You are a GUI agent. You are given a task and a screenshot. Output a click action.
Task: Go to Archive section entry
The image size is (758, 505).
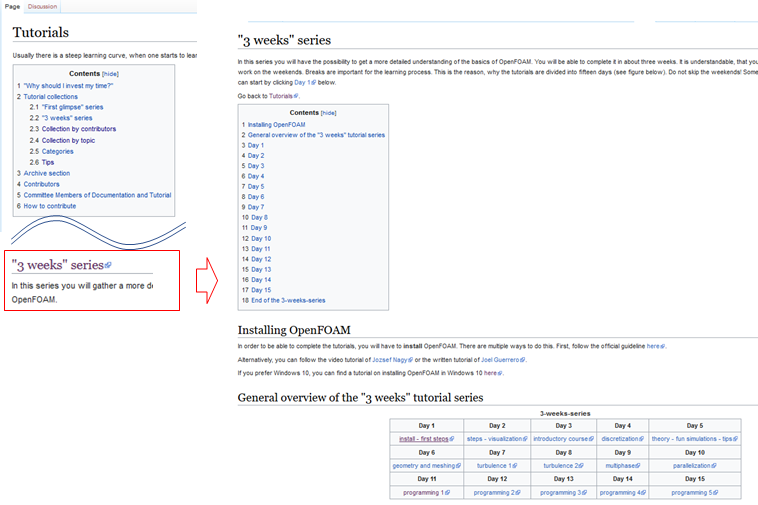click(x=47, y=173)
